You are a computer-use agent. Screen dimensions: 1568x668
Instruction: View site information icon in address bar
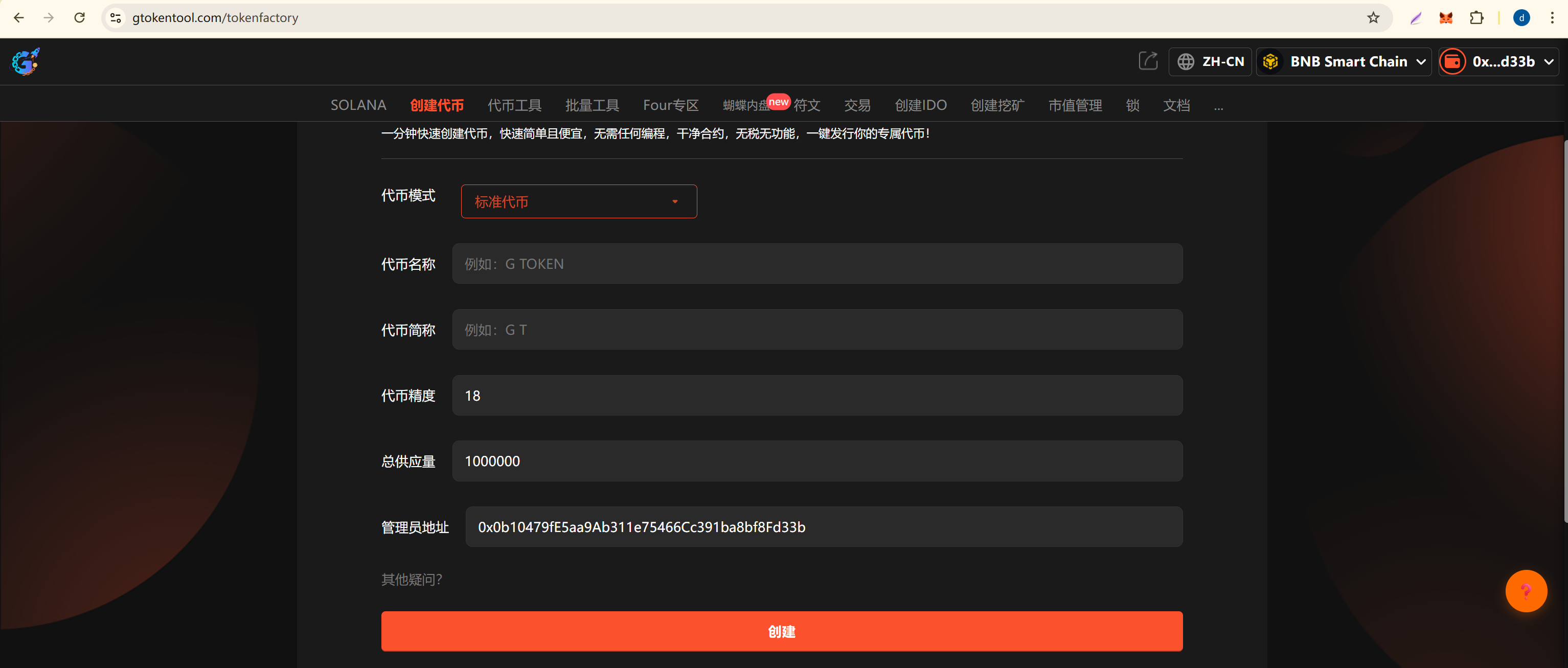(116, 18)
